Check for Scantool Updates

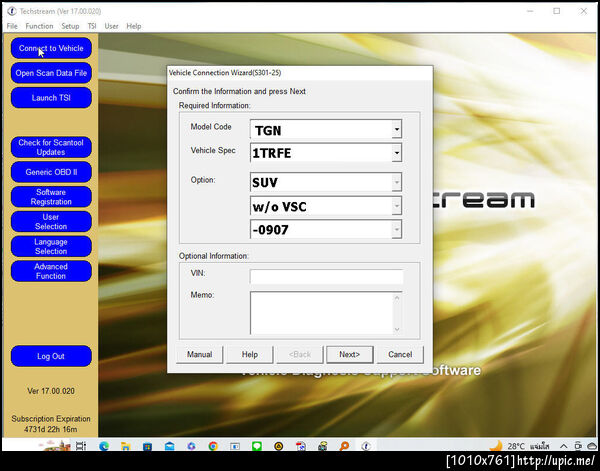coord(51,147)
